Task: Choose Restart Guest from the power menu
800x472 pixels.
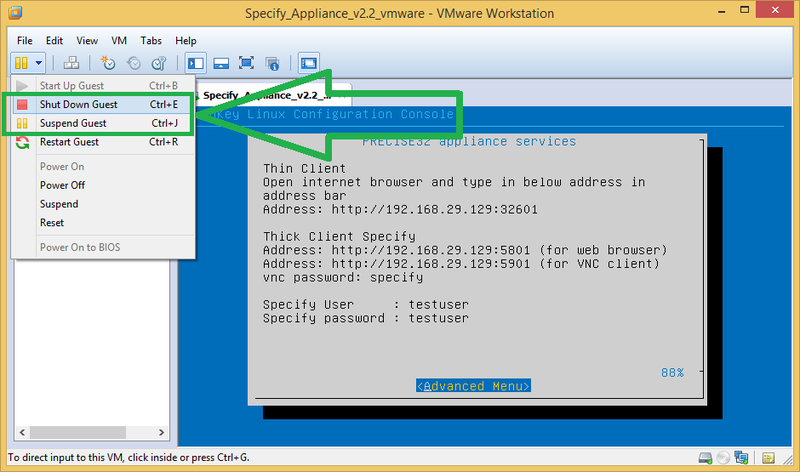Action: click(103, 142)
